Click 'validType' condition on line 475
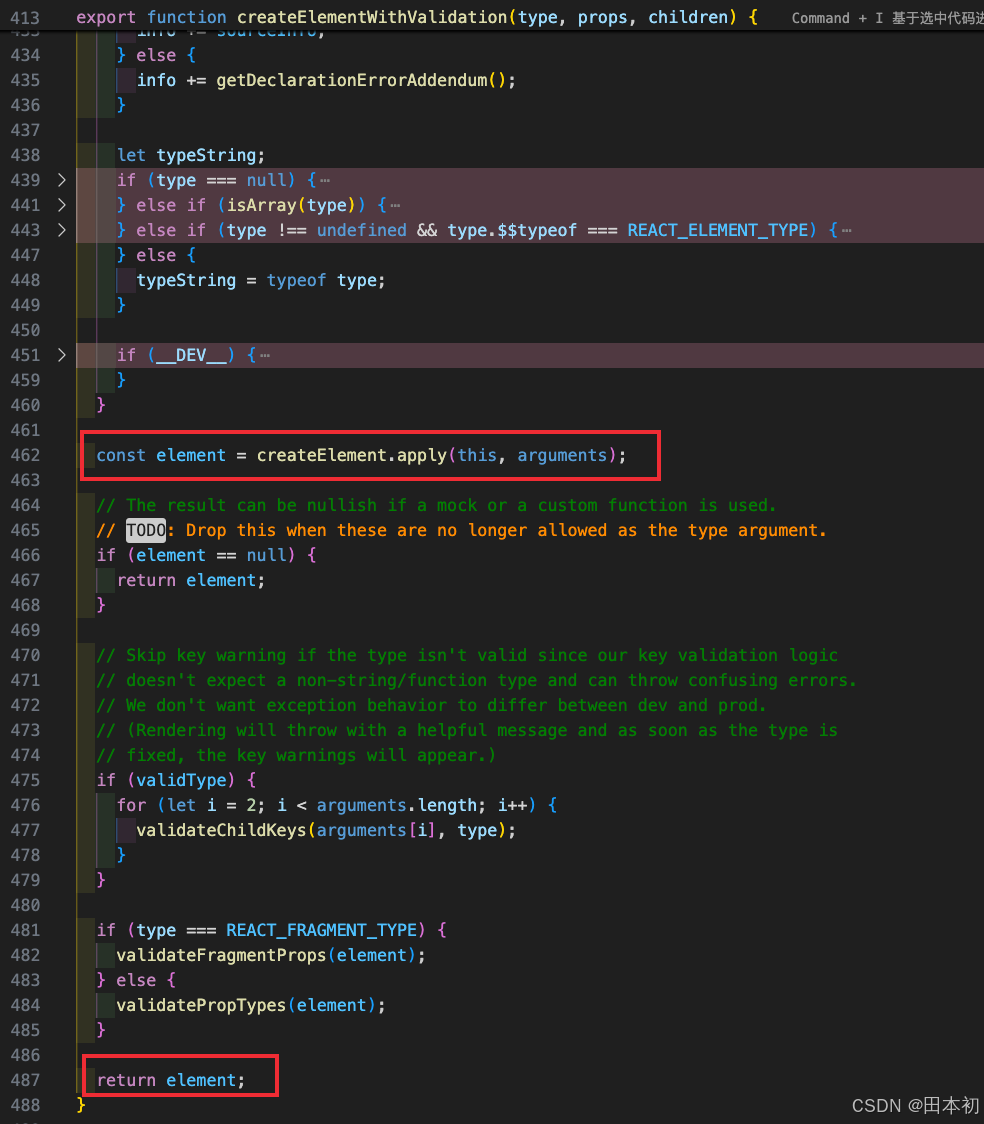Image resolution: width=984 pixels, height=1124 pixels. 181,780
